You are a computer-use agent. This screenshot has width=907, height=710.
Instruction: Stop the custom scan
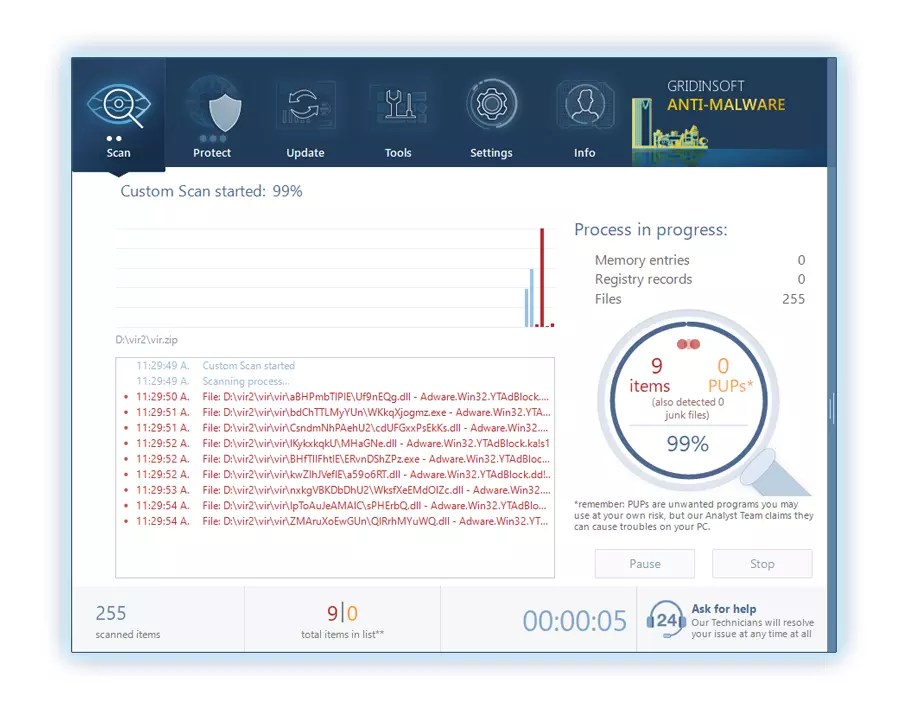tap(762, 563)
